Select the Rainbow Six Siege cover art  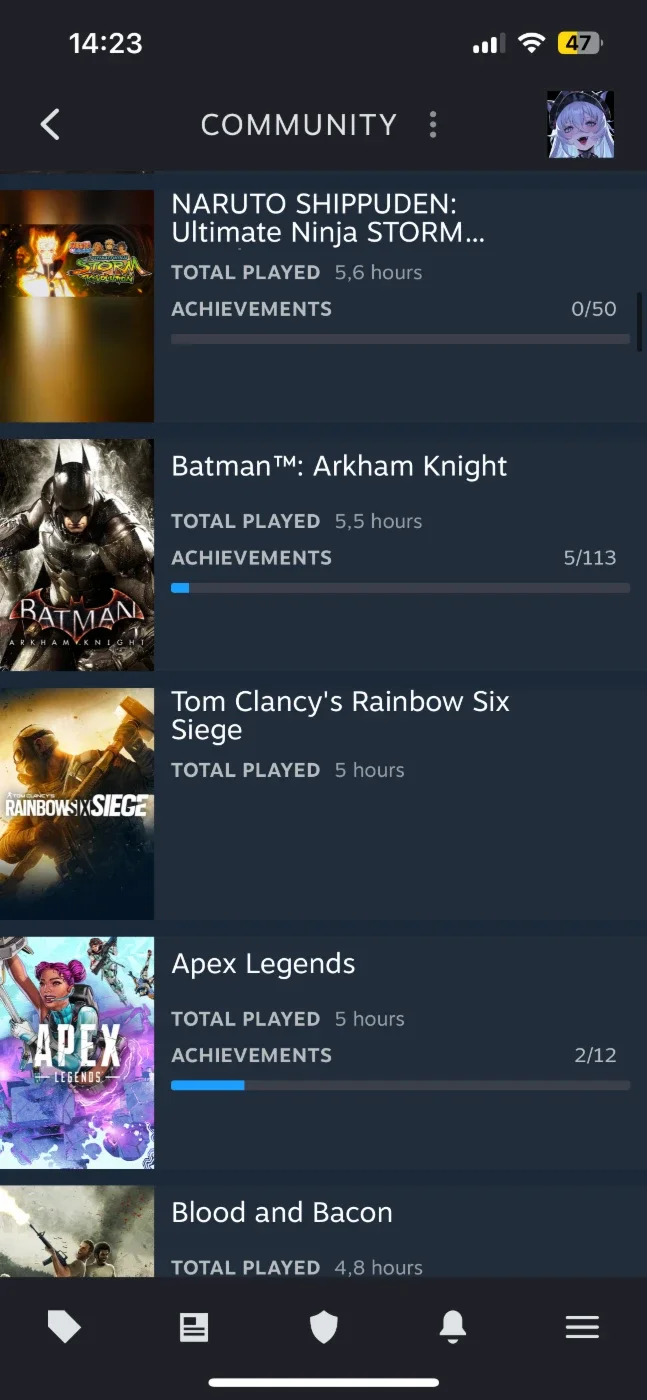coord(77,804)
